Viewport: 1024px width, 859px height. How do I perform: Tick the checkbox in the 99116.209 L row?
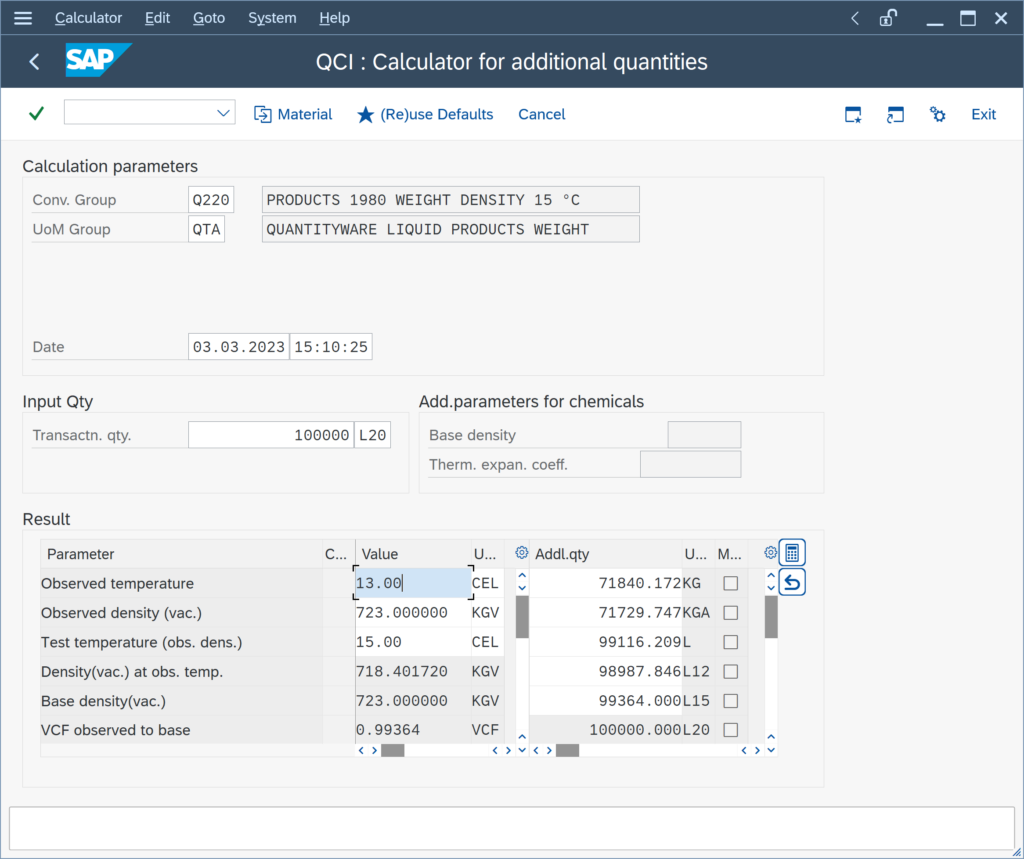[730, 641]
